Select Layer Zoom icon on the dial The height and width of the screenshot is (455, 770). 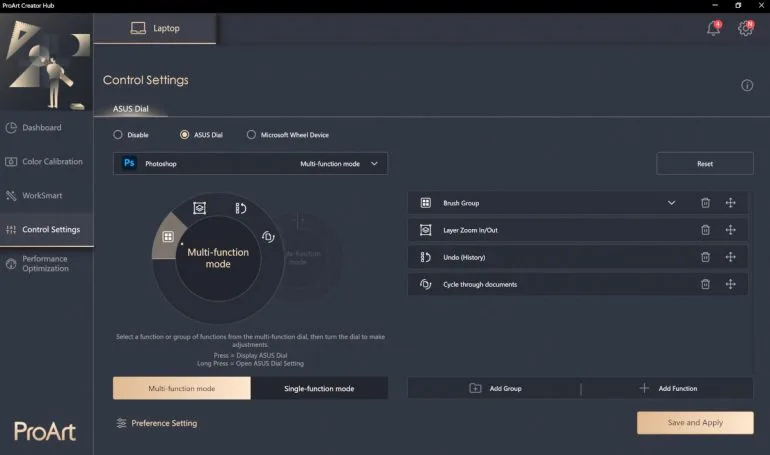(199, 208)
